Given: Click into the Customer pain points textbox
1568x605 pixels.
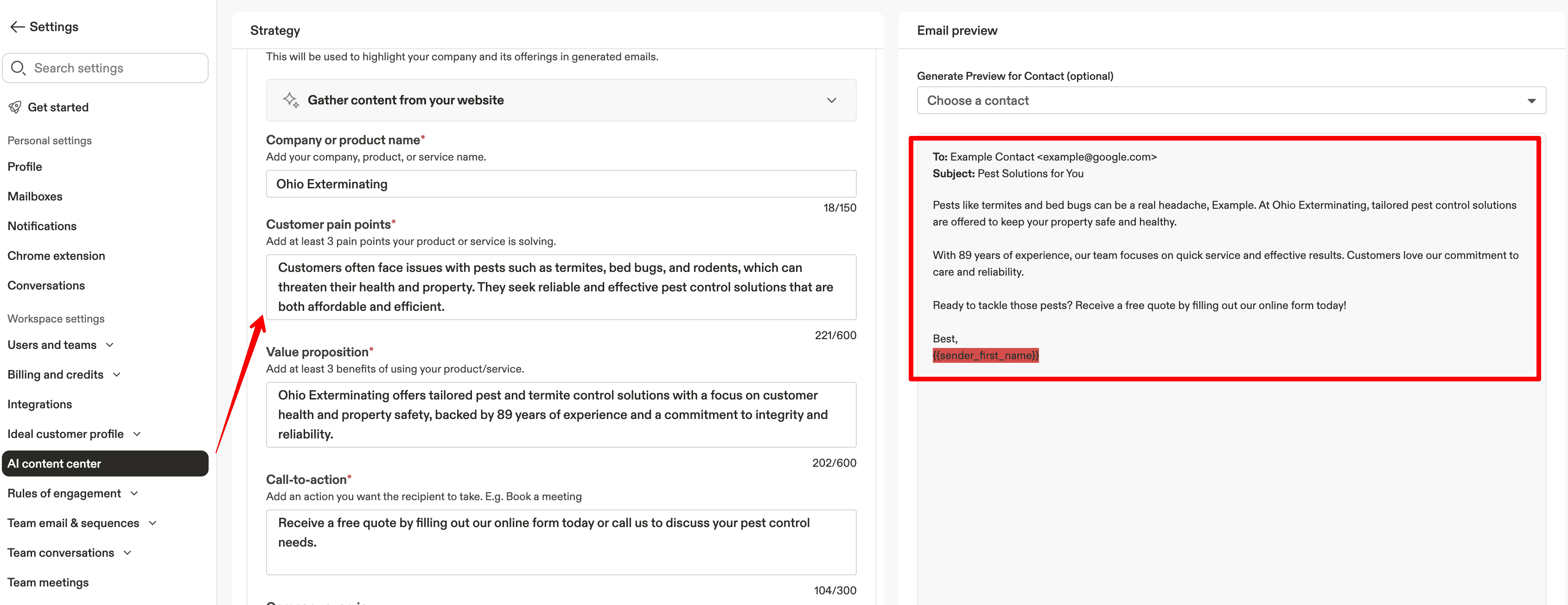Looking at the screenshot, I should 561,287.
